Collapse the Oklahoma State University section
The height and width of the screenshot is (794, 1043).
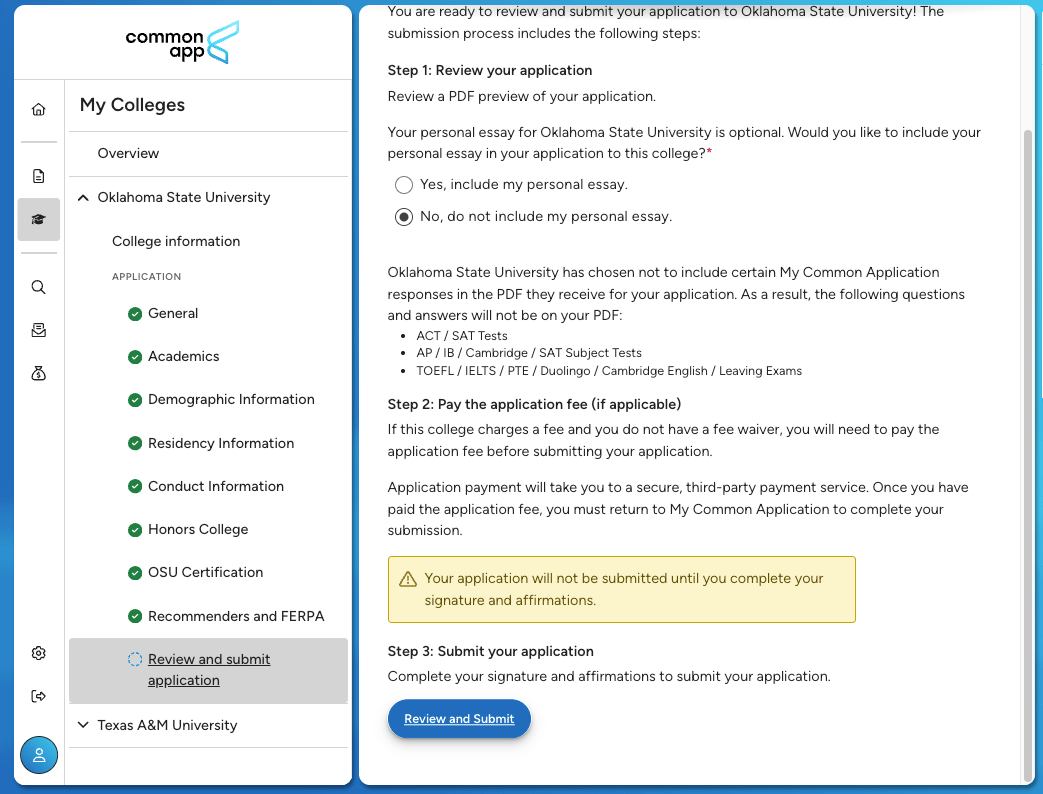83,198
